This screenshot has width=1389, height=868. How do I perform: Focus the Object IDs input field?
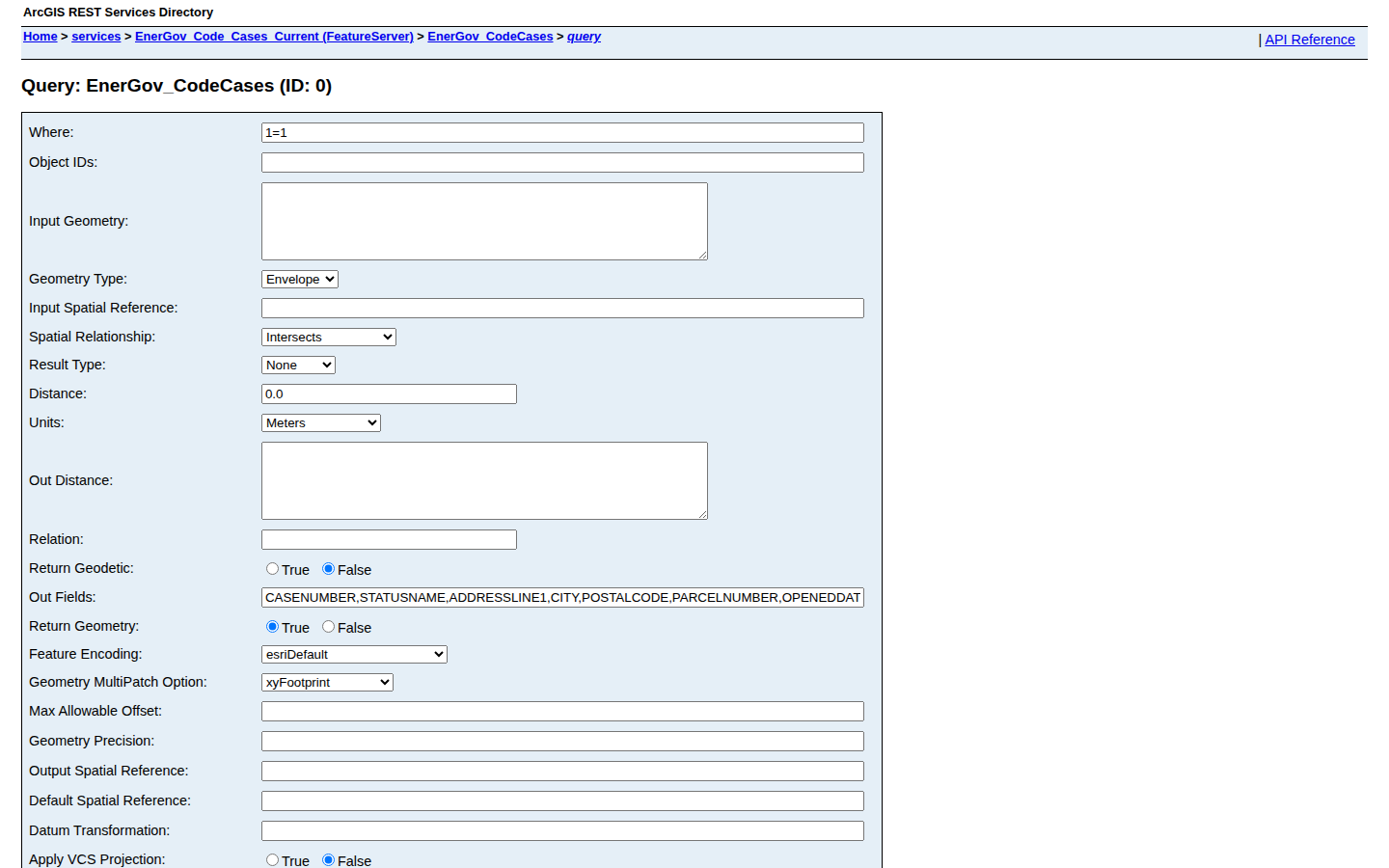[x=562, y=162]
